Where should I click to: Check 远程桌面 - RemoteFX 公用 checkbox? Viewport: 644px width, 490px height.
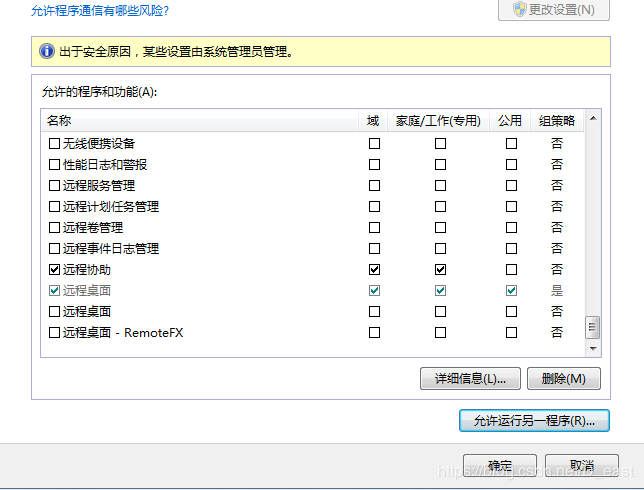pyautogui.click(x=511, y=332)
